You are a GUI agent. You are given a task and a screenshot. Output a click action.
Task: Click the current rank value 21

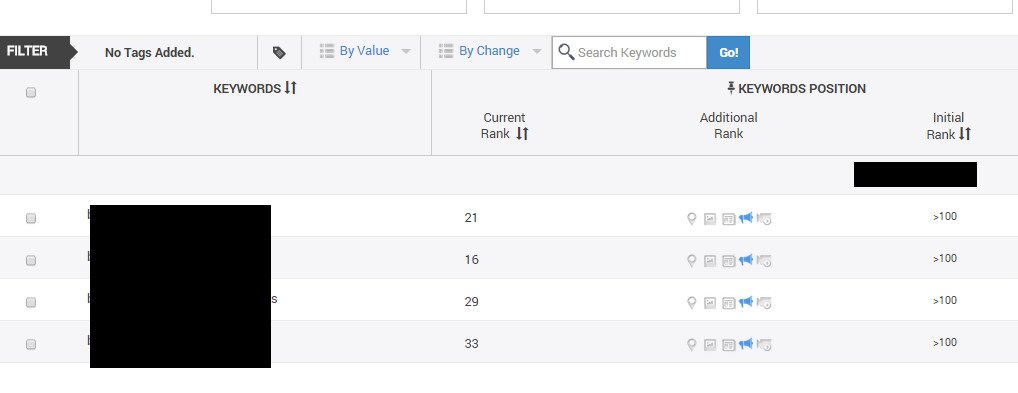tap(471, 218)
